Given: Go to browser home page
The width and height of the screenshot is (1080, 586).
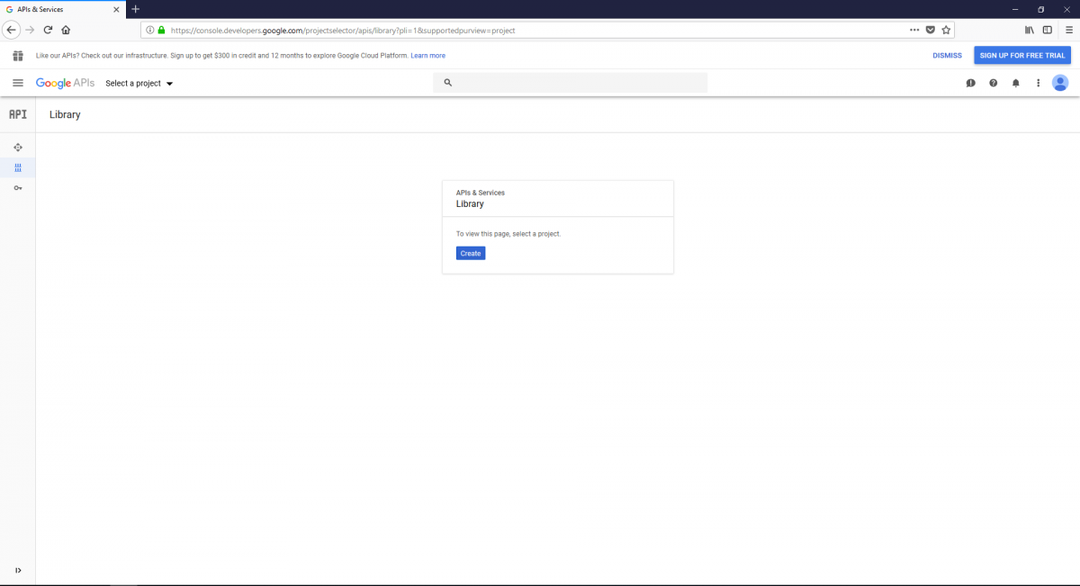Looking at the screenshot, I should [x=66, y=30].
